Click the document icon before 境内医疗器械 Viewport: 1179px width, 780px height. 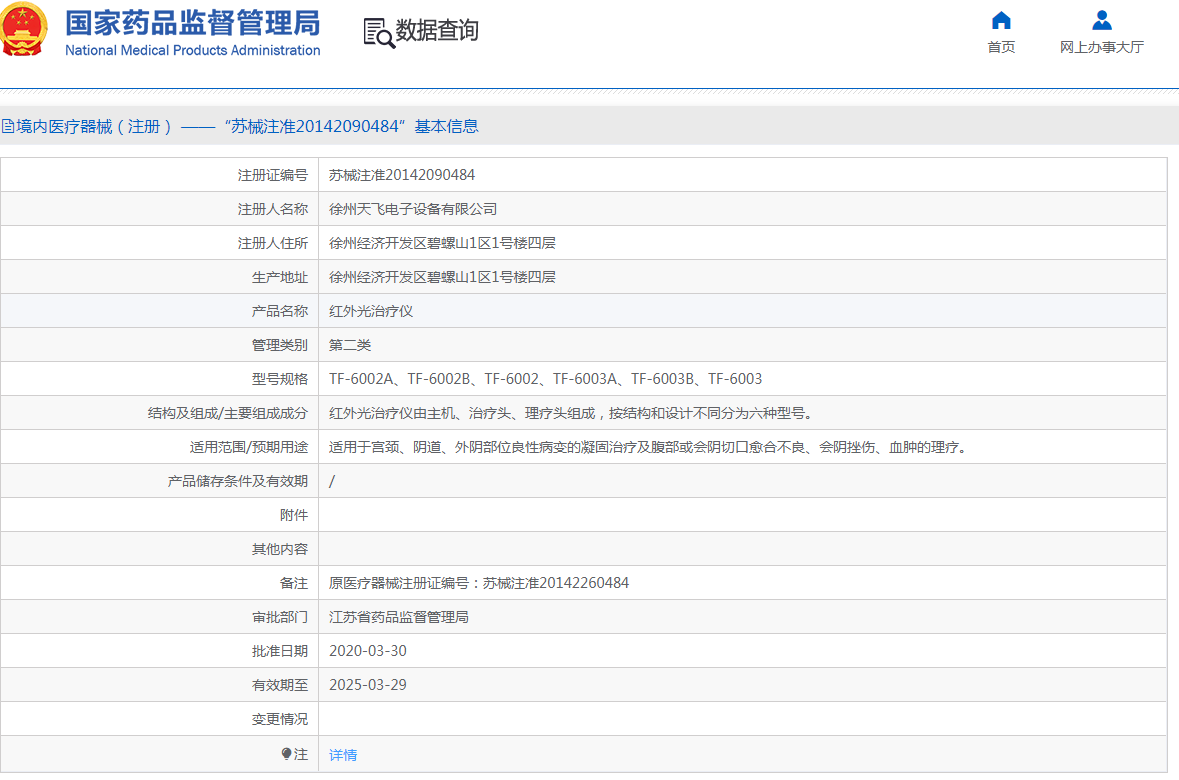[7, 127]
